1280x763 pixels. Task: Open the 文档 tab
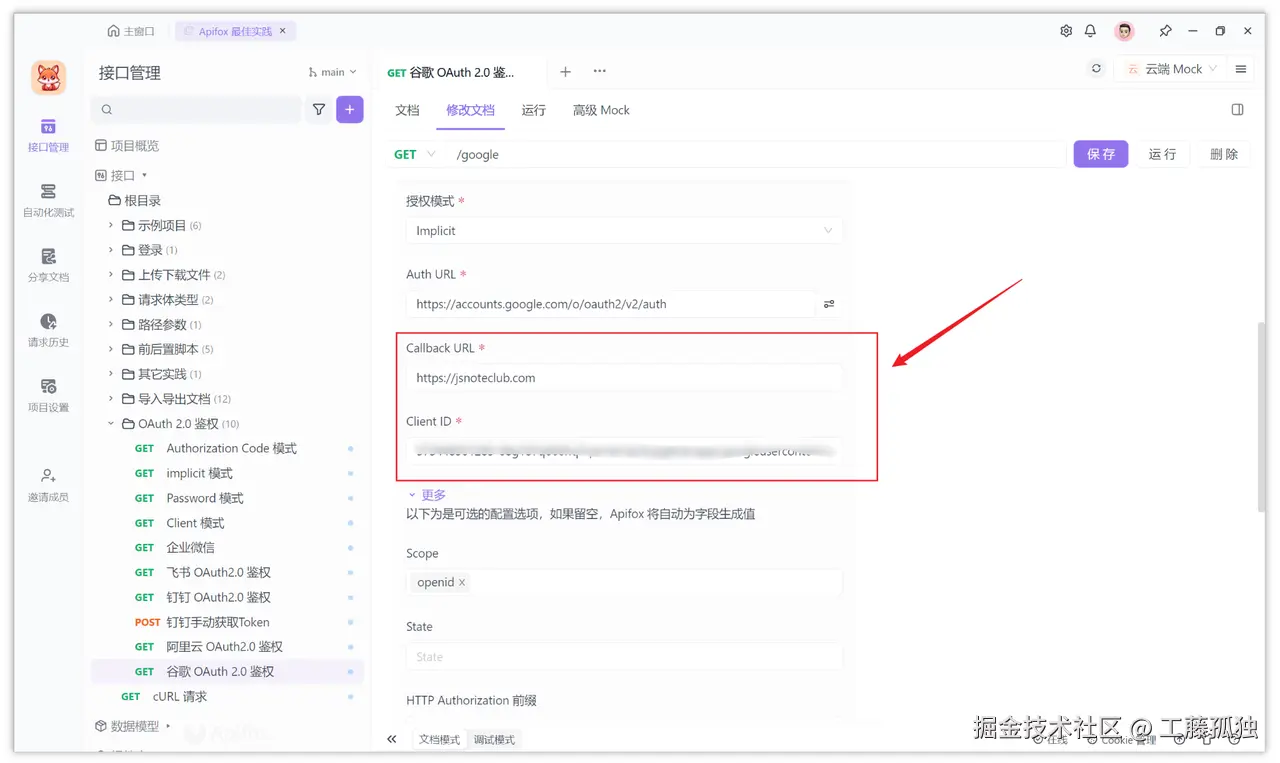point(407,110)
